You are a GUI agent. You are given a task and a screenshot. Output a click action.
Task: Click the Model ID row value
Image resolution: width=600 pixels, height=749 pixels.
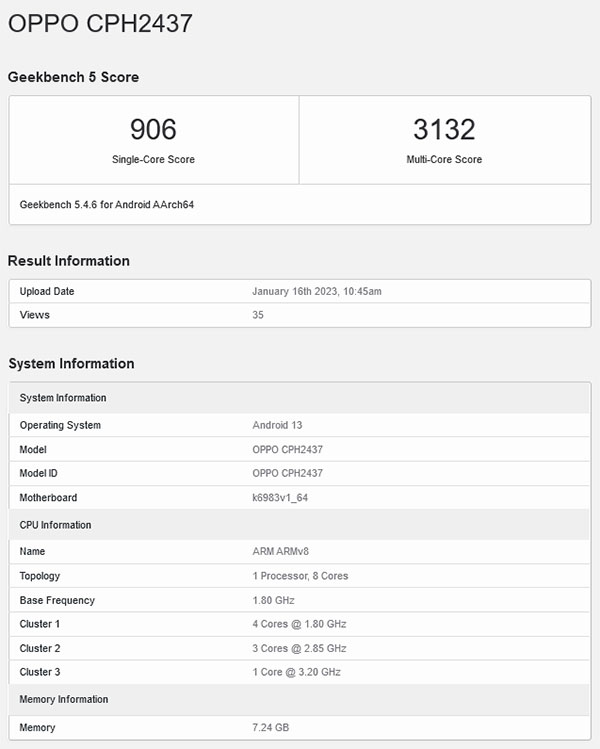coord(287,473)
